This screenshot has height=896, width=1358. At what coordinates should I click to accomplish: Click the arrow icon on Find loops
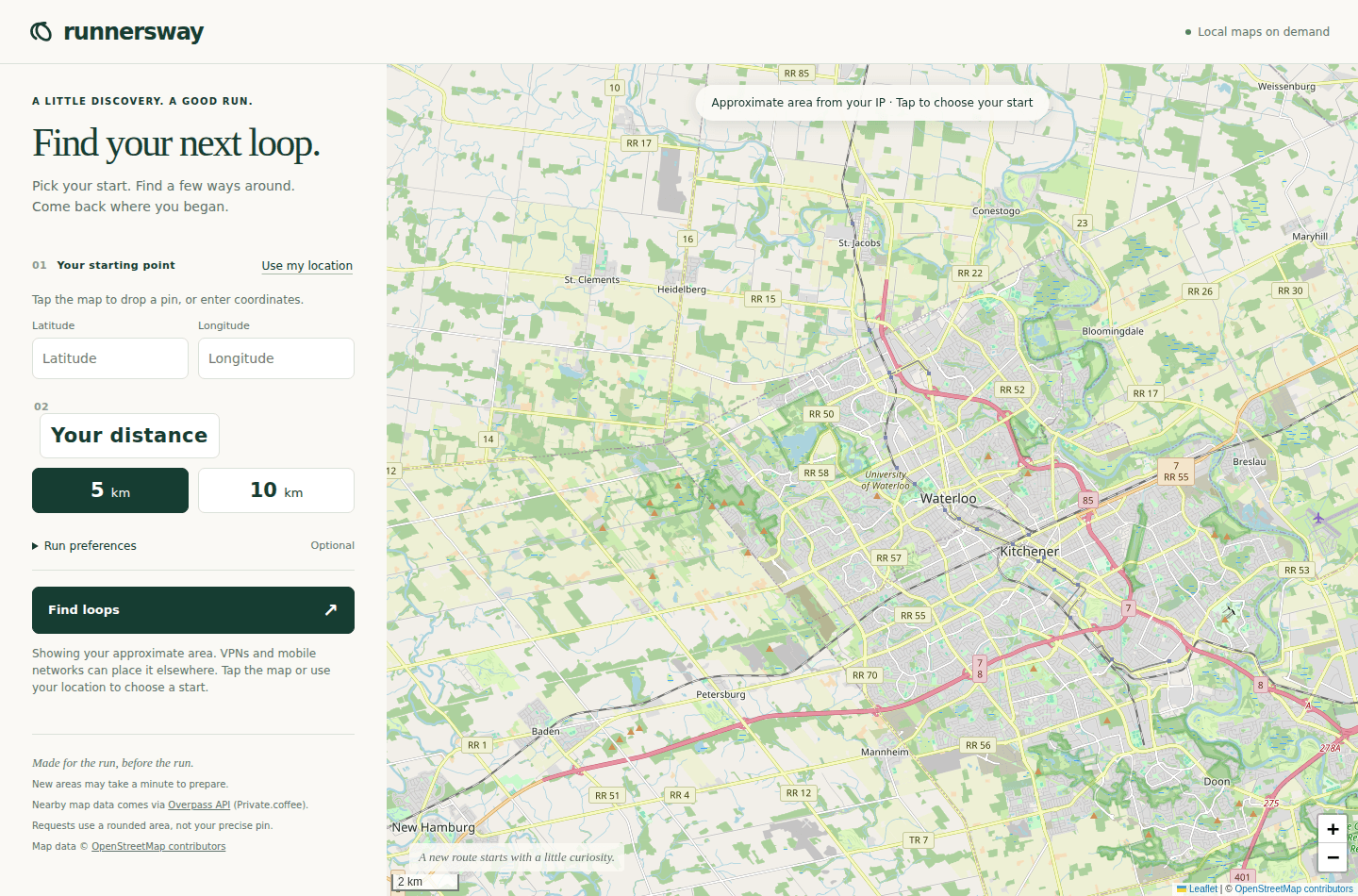coord(331,610)
